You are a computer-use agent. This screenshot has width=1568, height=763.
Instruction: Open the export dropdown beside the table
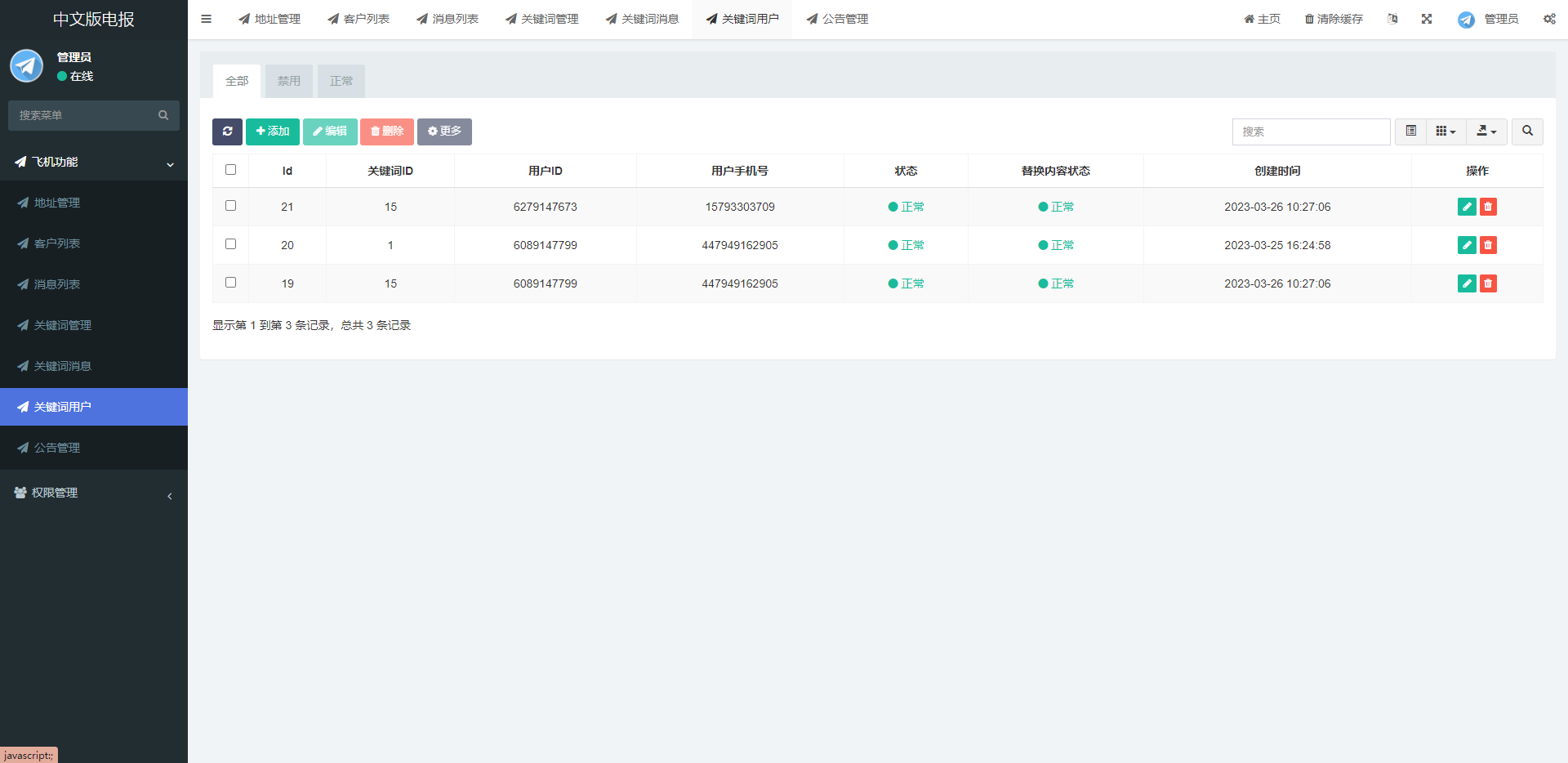click(1486, 132)
